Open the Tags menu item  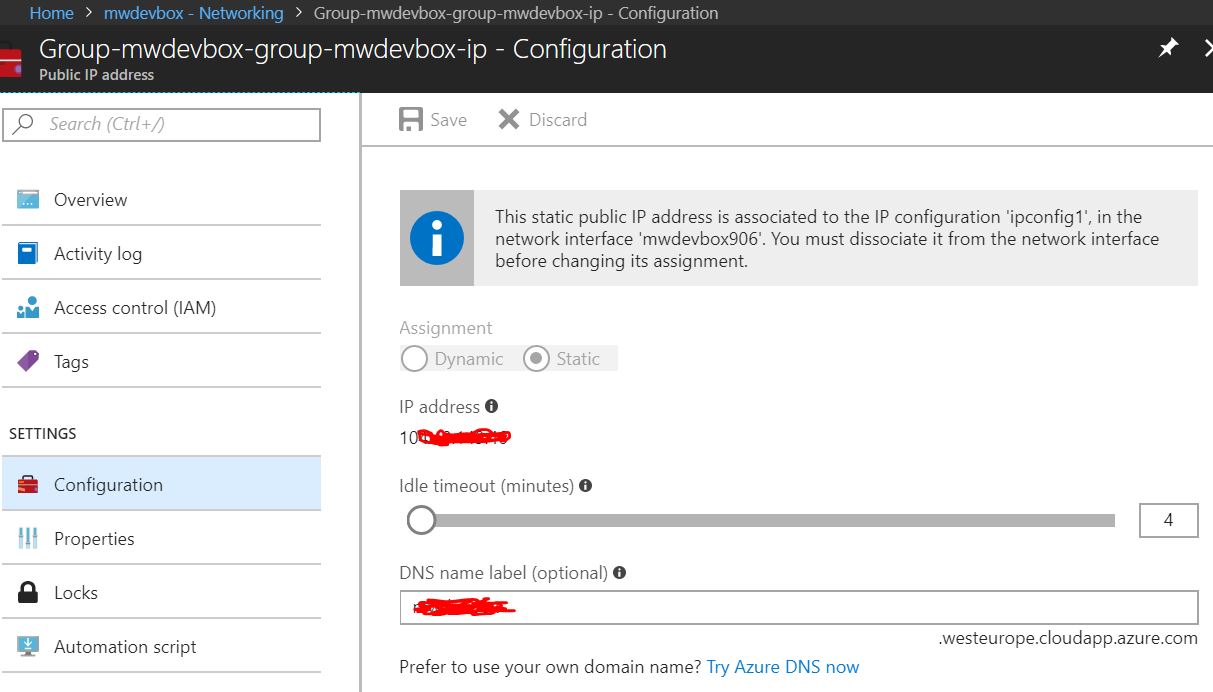pos(161,361)
